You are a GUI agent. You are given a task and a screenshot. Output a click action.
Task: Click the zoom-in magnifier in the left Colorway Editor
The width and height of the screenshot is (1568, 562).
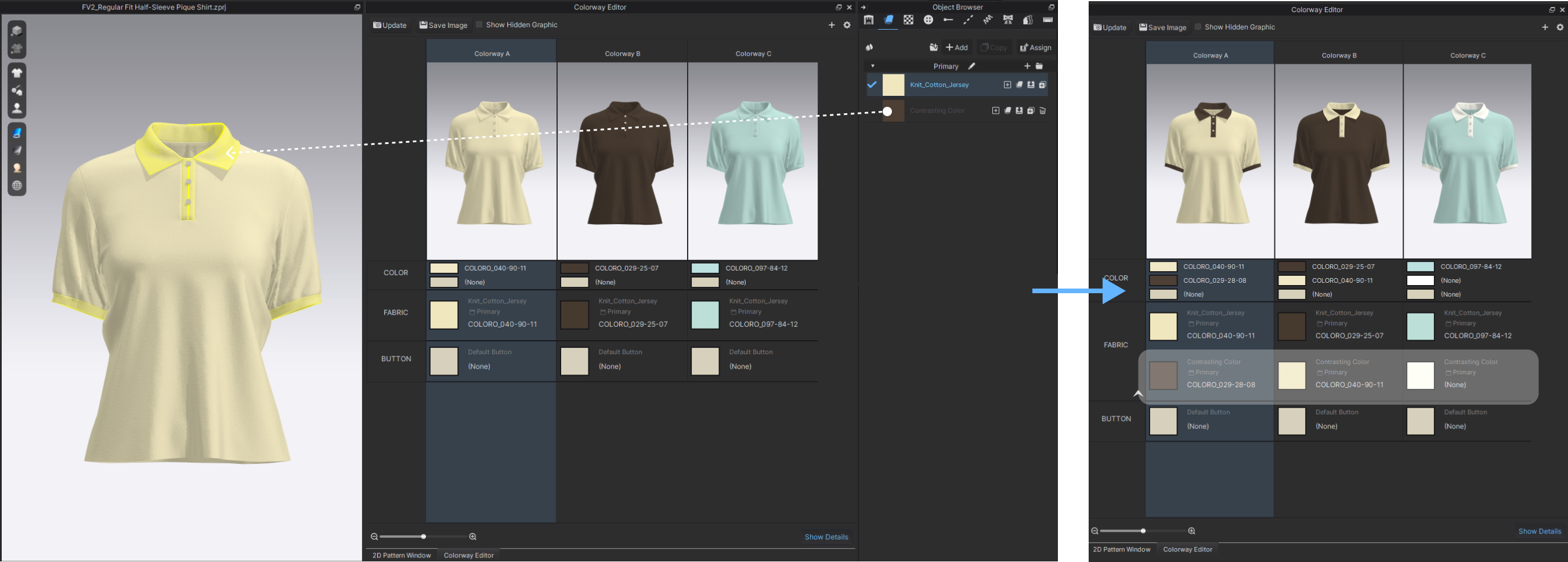click(x=472, y=536)
